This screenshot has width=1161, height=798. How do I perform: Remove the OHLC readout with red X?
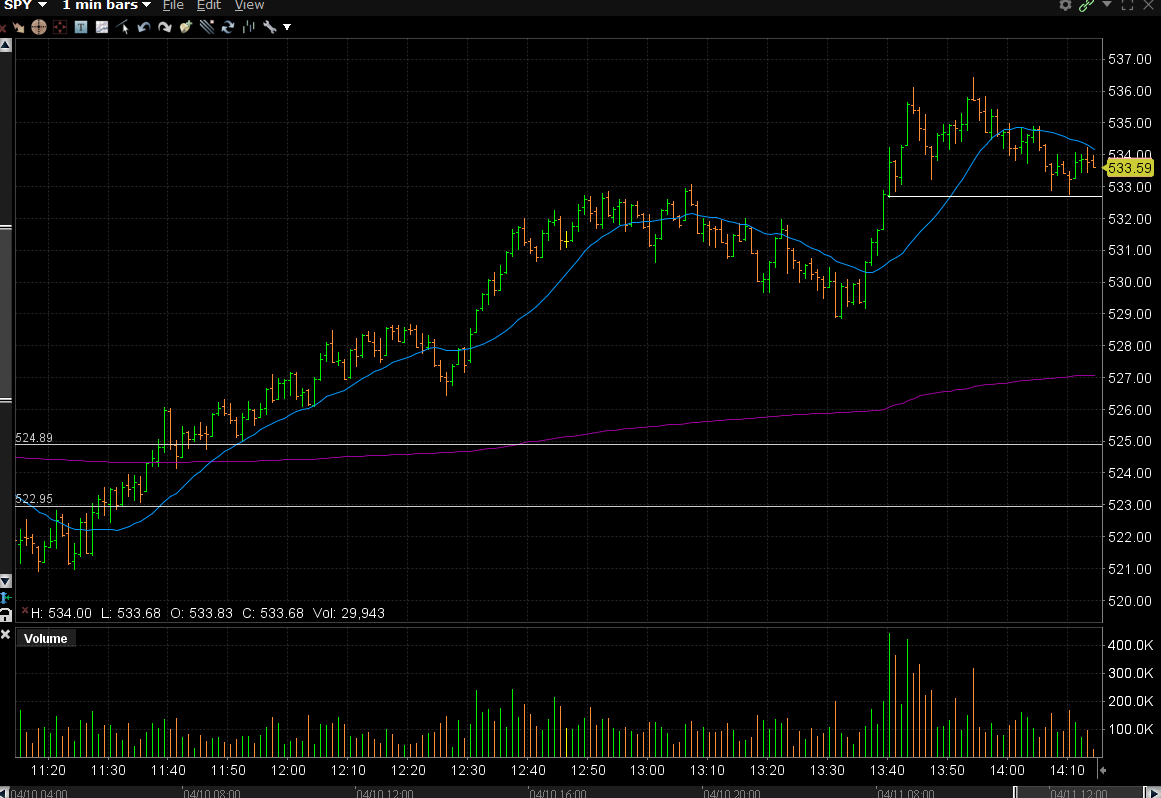pos(24,611)
